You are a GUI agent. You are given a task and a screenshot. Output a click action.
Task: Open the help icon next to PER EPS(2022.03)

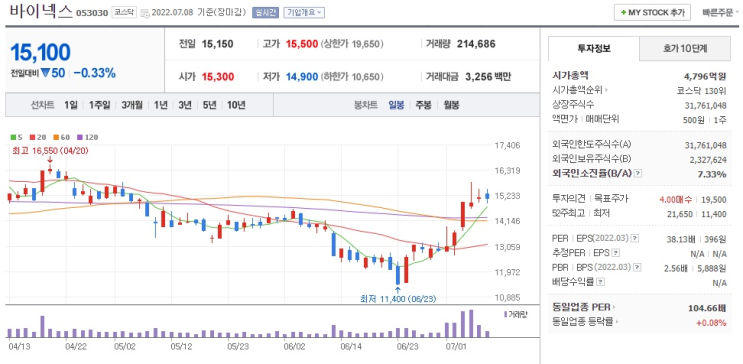click(635, 239)
